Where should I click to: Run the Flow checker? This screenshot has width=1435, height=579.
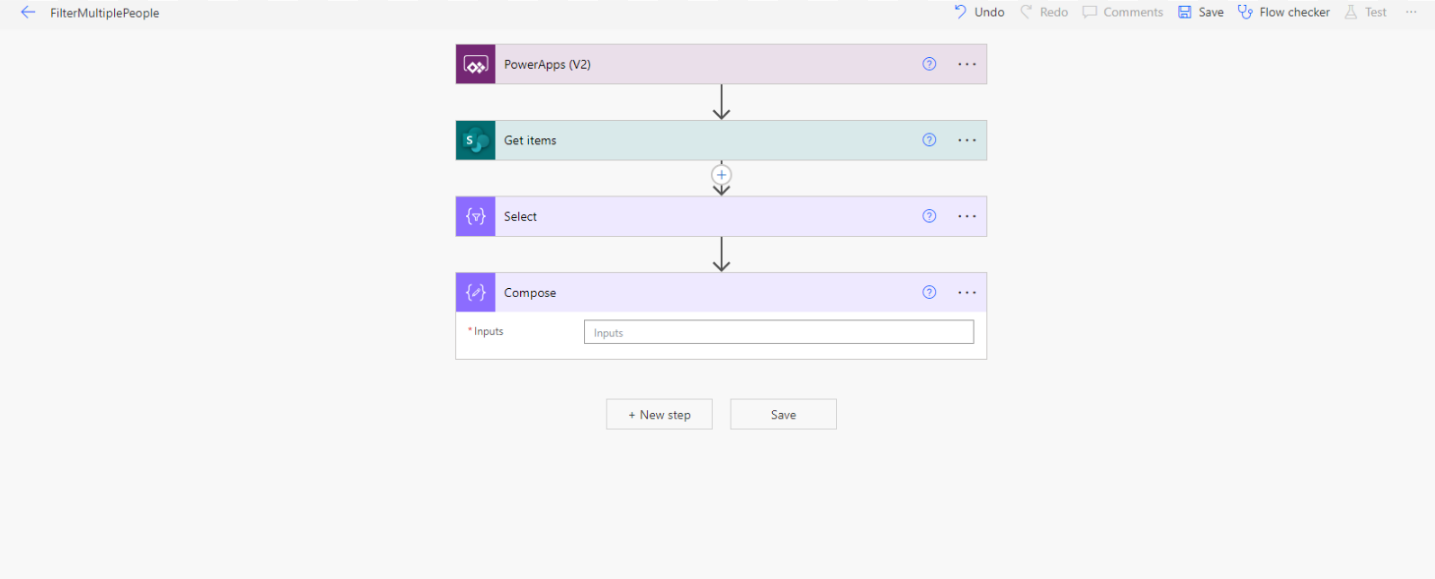[1284, 13]
